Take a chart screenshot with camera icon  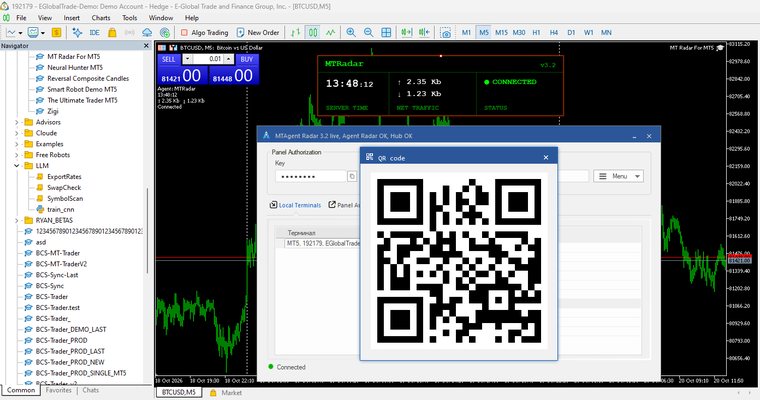[x=445, y=32]
